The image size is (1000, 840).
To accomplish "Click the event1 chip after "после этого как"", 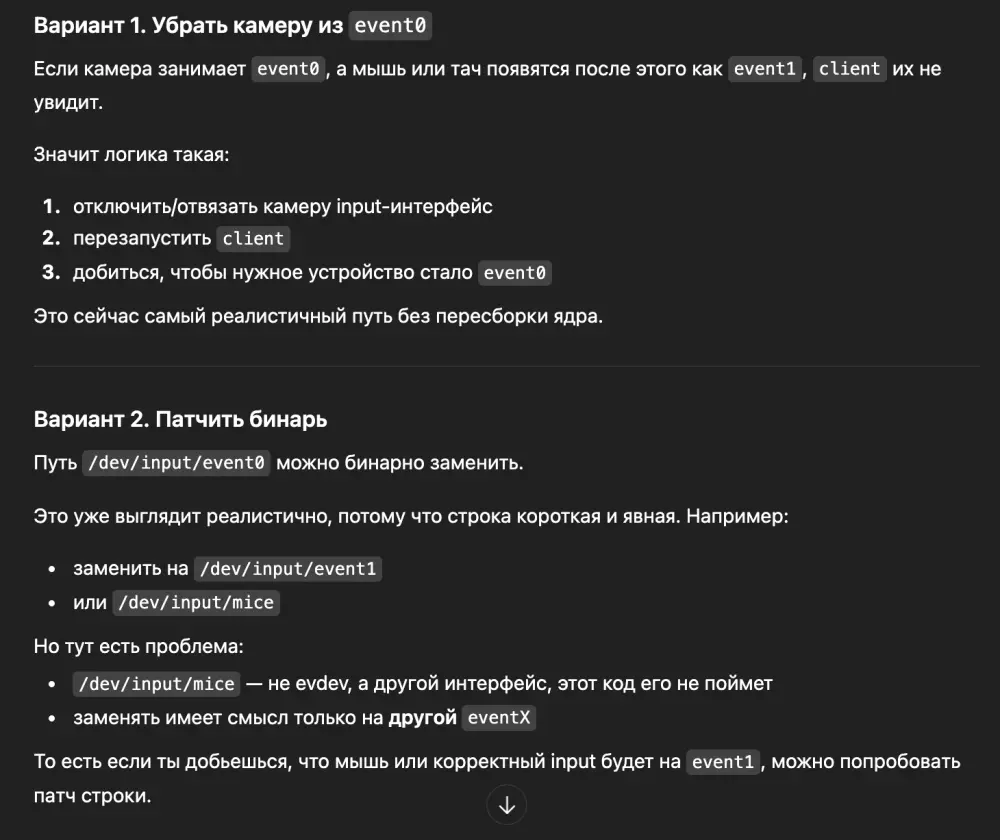I will (765, 69).
